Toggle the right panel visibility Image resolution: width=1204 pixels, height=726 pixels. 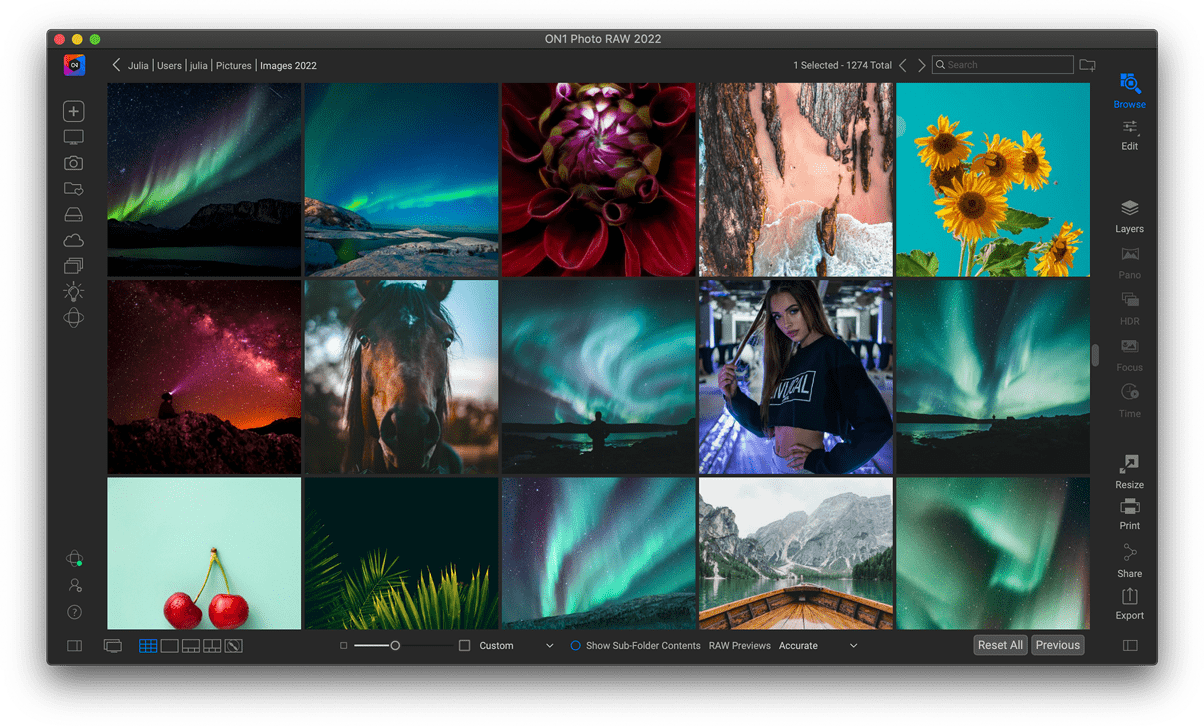tap(1130, 646)
